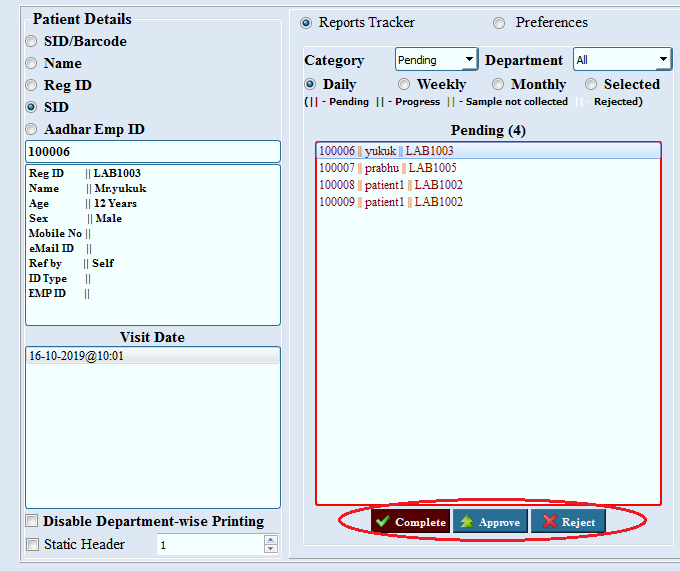Click the Complete button
This screenshot has width=680, height=571.
tap(410, 521)
